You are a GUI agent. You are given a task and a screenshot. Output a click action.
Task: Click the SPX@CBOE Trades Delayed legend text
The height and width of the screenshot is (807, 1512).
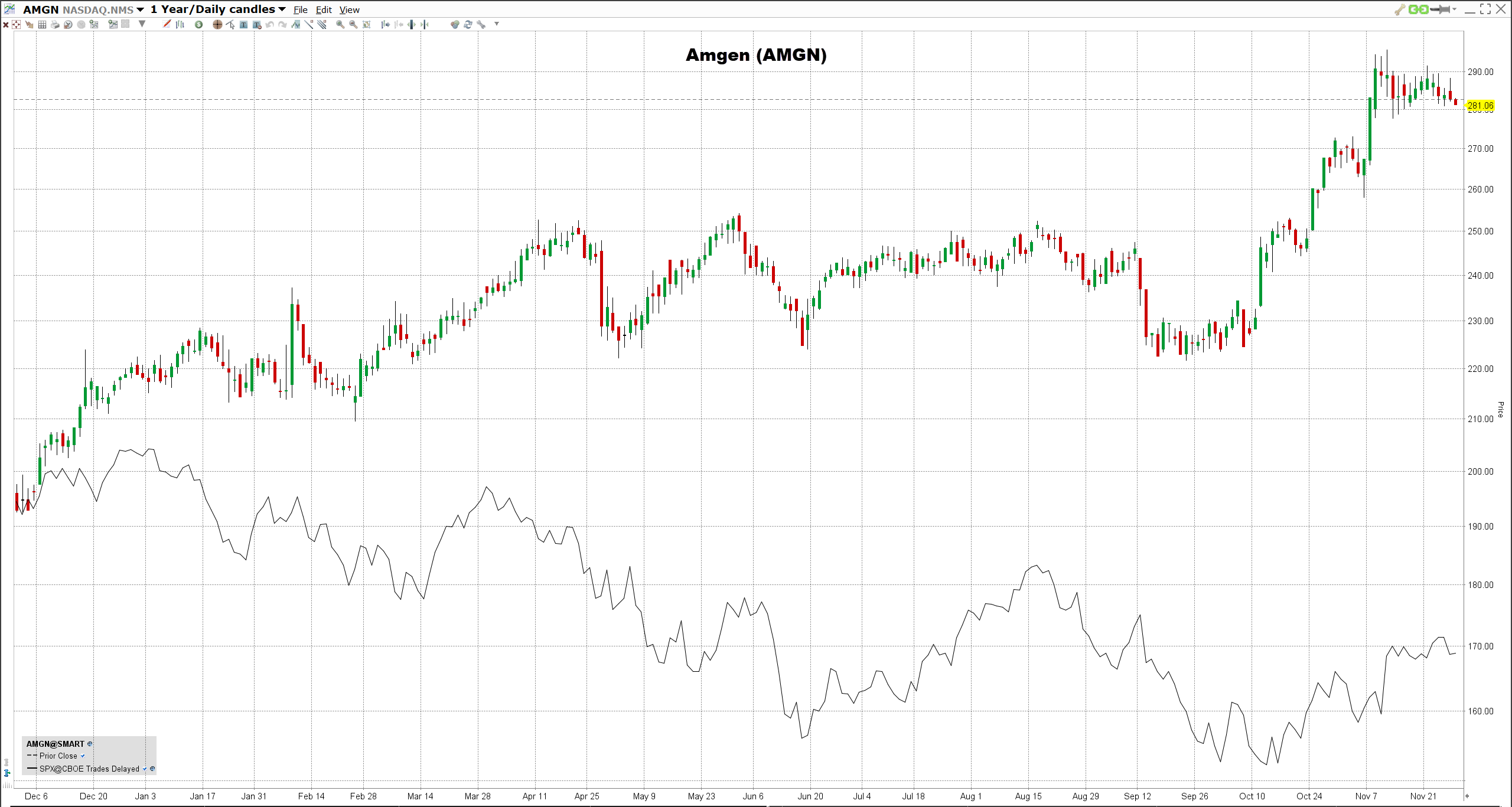pyautogui.click(x=89, y=769)
